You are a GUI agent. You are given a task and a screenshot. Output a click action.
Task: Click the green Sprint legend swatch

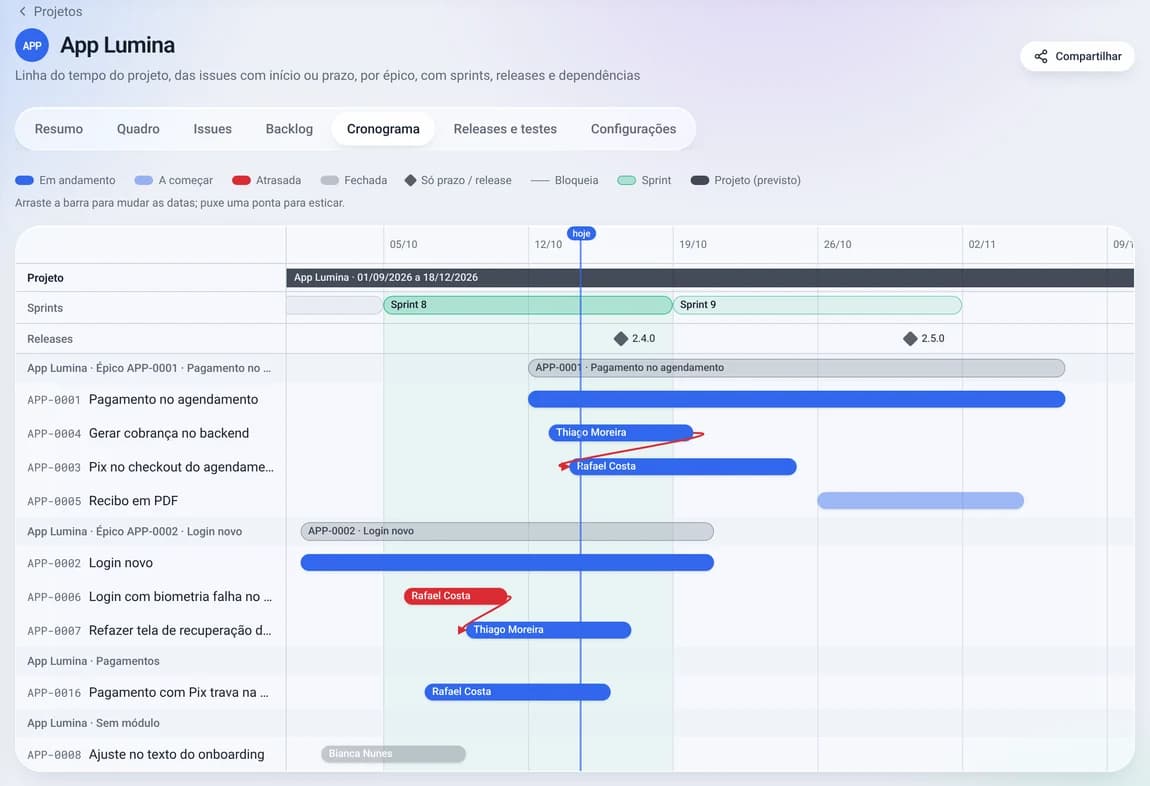(626, 180)
